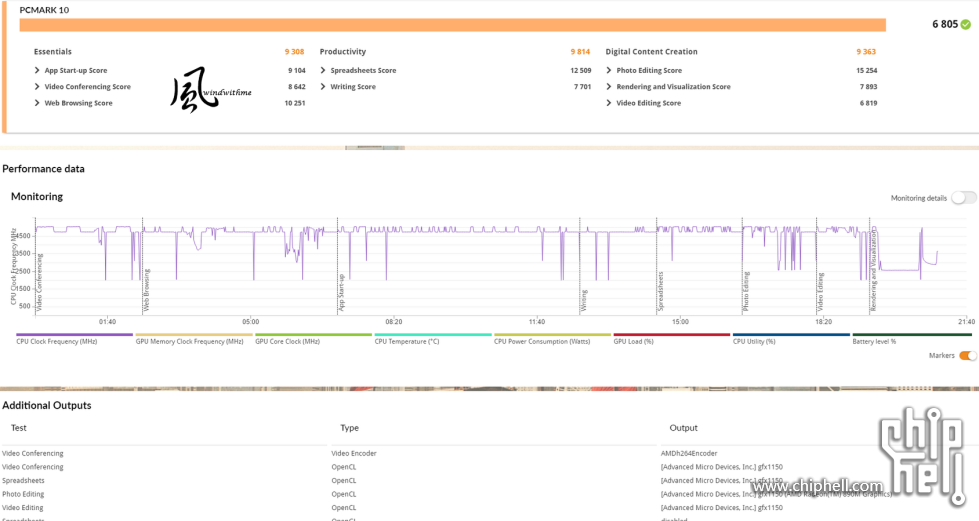Image resolution: width=979 pixels, height=521 pixels.
Task: Expand the Writing Score chevron
Action: pos(323,87)
